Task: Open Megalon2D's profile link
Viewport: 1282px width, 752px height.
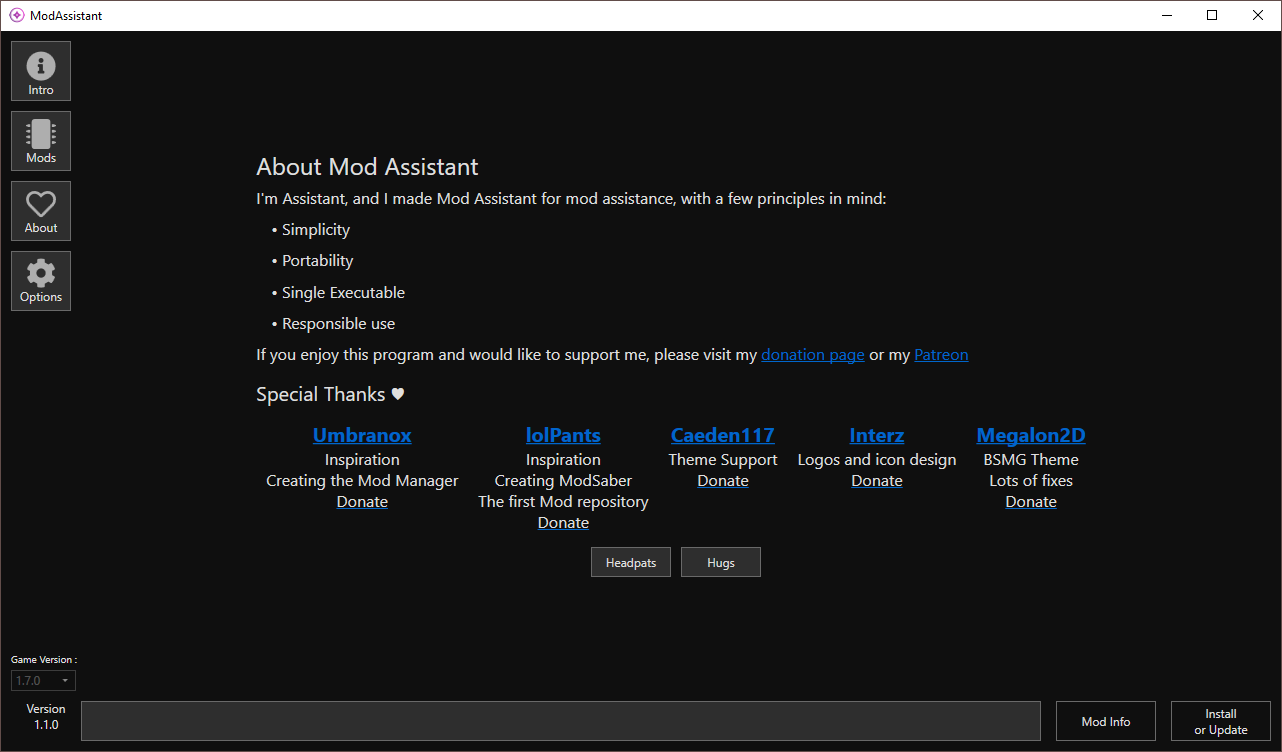Action: [x=1031, y=435]
